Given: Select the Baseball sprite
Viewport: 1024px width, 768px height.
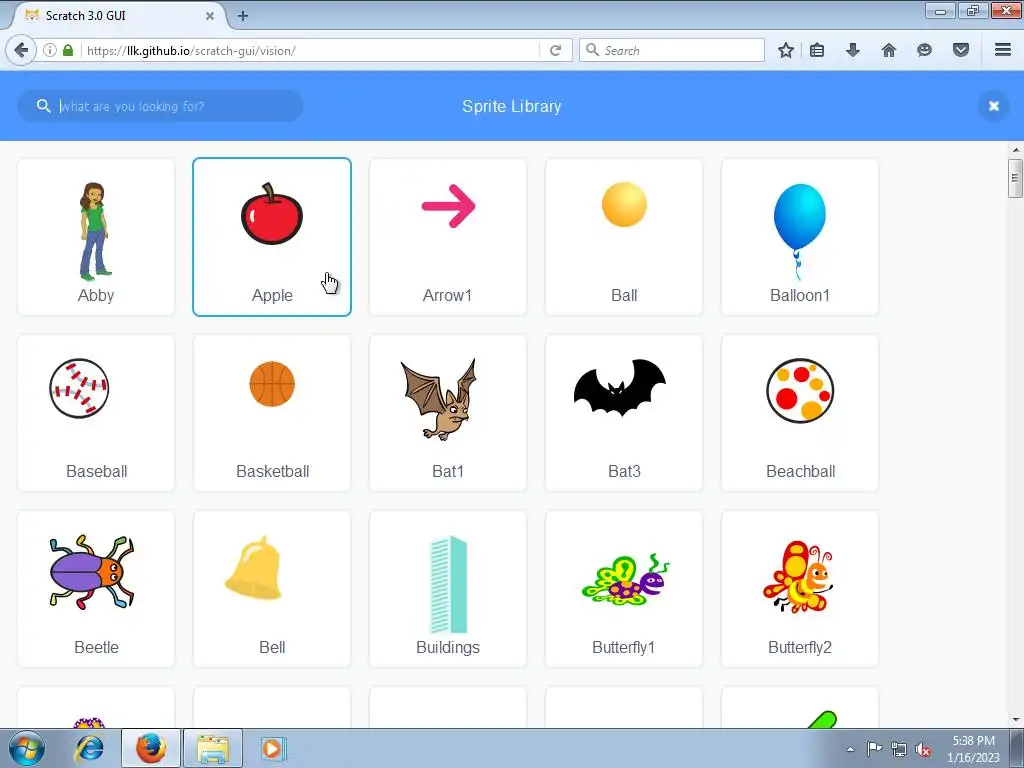Looking at the screenshot, I should click(96, 413).
